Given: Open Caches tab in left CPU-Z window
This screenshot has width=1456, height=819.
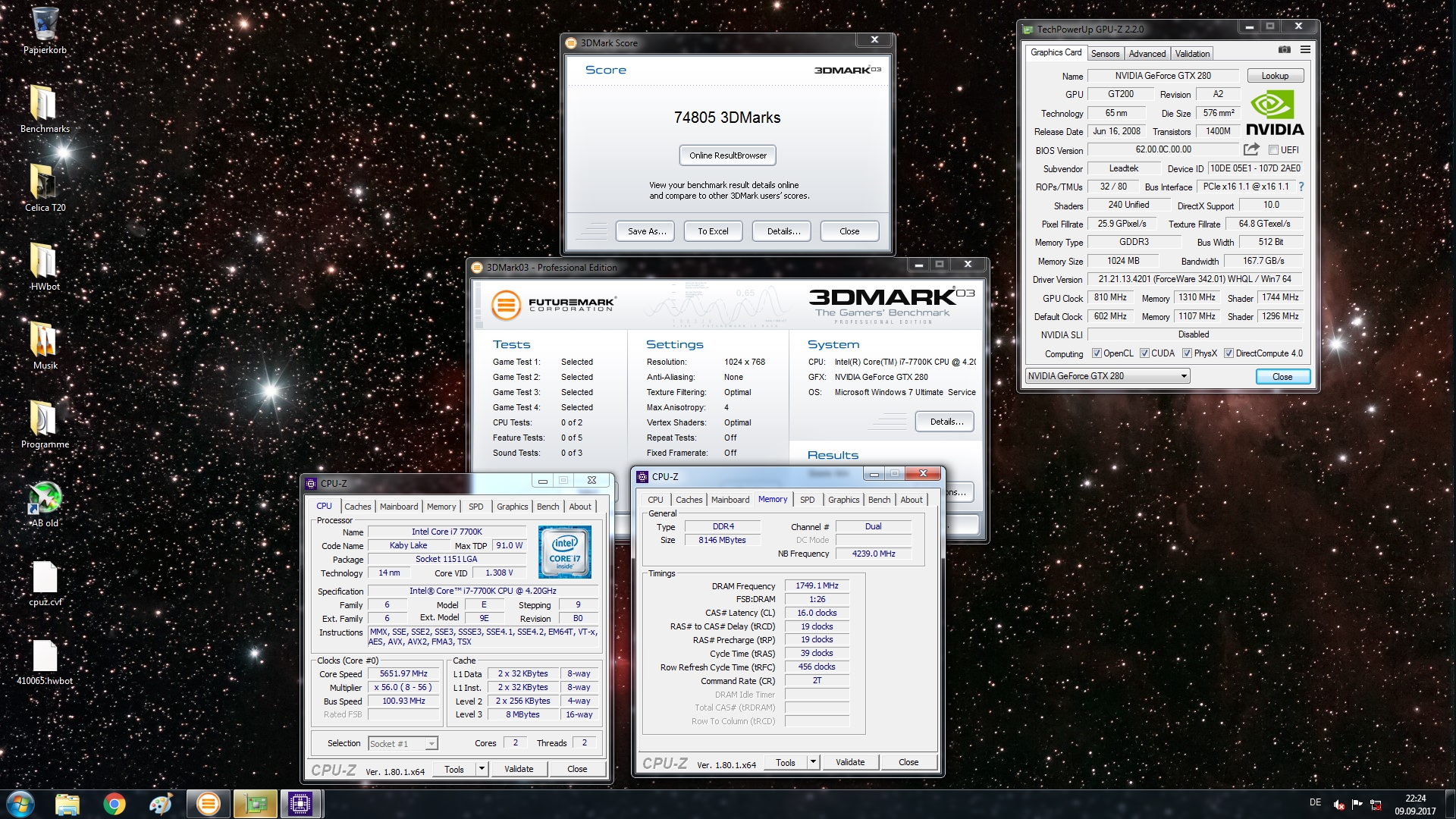Looking at the screenshot, I should point(357,507).
